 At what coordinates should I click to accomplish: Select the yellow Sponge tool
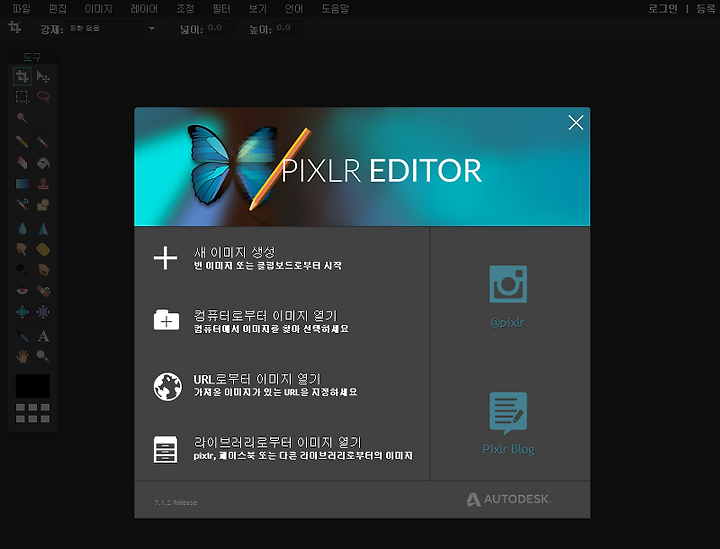43,249
